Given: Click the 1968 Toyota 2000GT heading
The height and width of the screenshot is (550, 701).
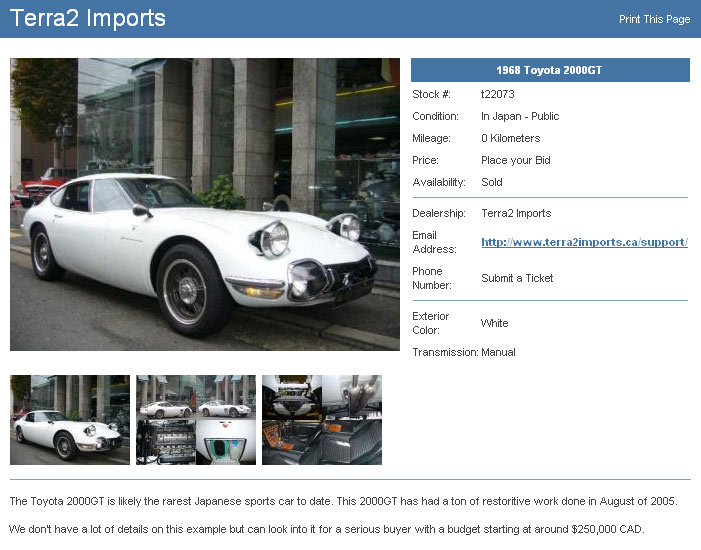Looking at the screenshot, I should [x=549, y=70].
